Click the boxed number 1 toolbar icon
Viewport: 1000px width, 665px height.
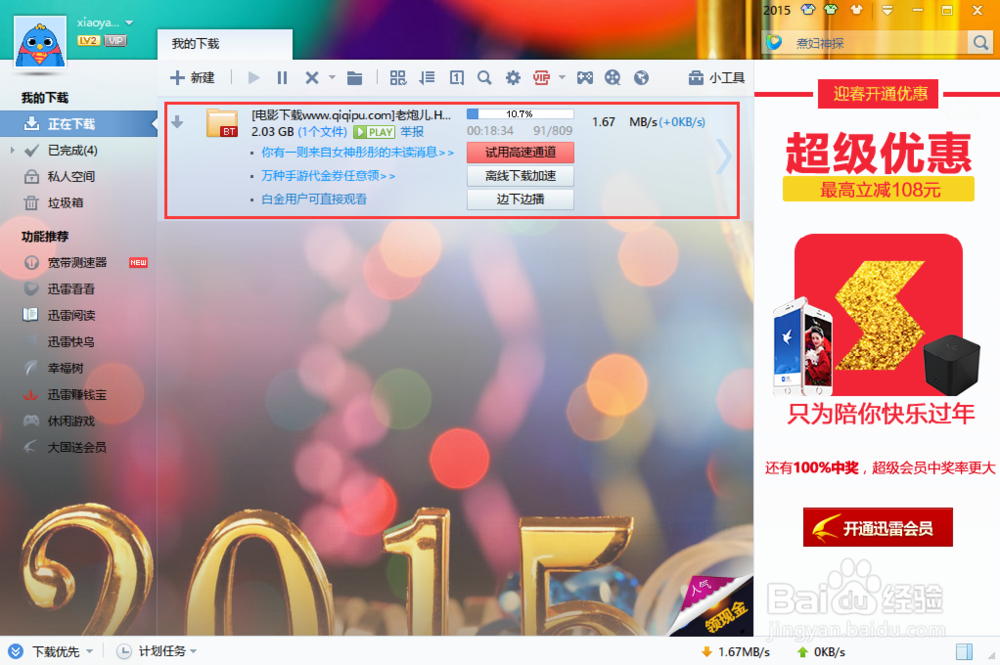(x=457, y=78)
